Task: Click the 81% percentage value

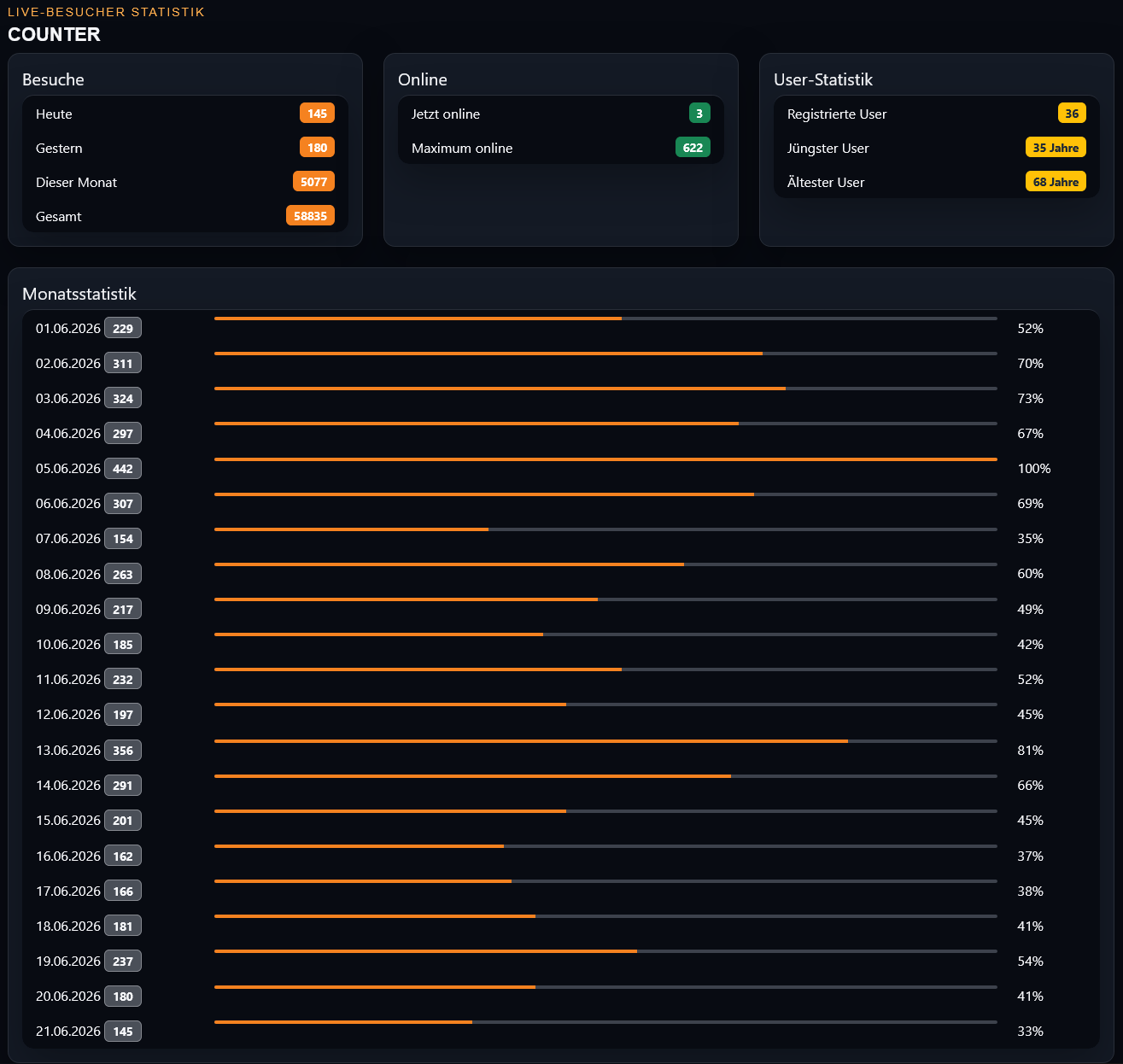Action: coord(1030,751)
